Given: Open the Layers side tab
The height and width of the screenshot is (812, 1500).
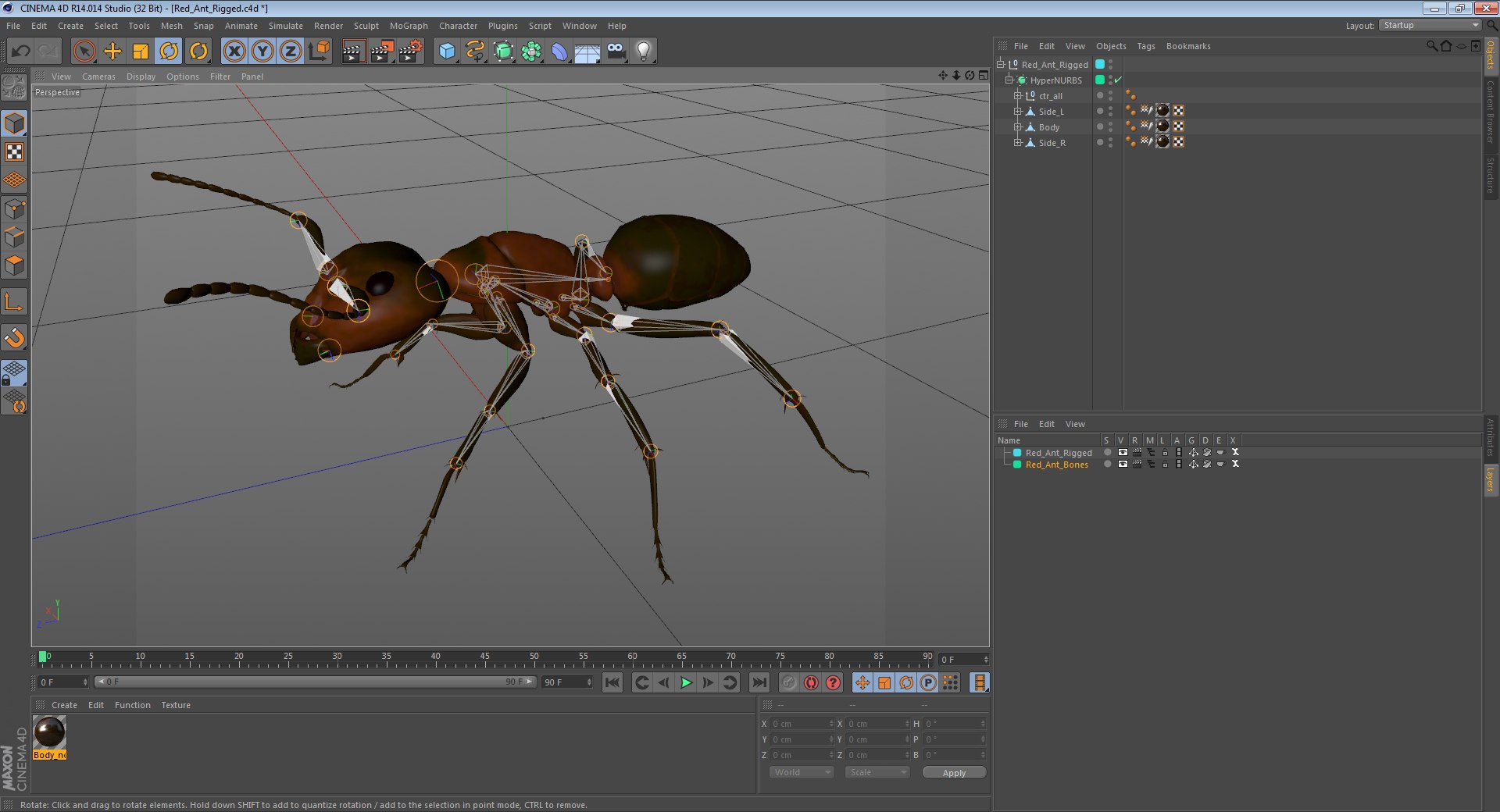Looking at the screenshot, I should point(1490,479).
